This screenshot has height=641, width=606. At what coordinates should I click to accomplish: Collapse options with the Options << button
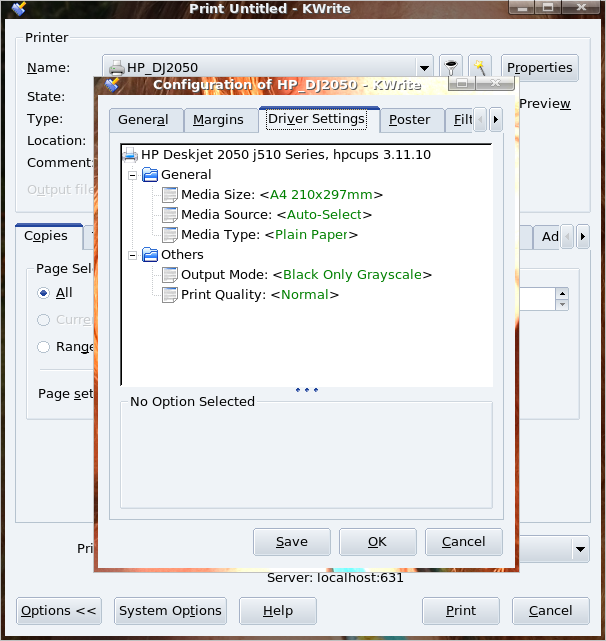click(59, 611)
